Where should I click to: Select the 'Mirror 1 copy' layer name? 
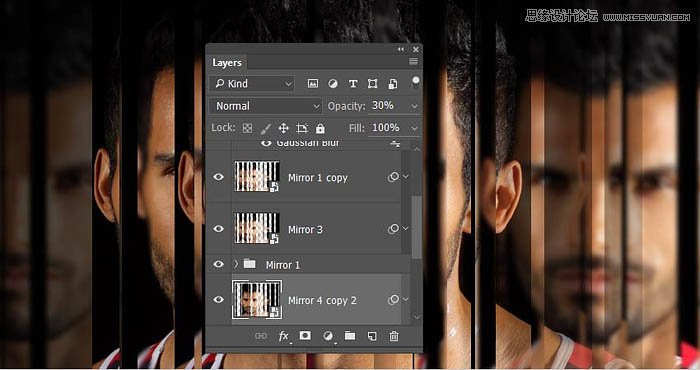click(x=318, y=178)
